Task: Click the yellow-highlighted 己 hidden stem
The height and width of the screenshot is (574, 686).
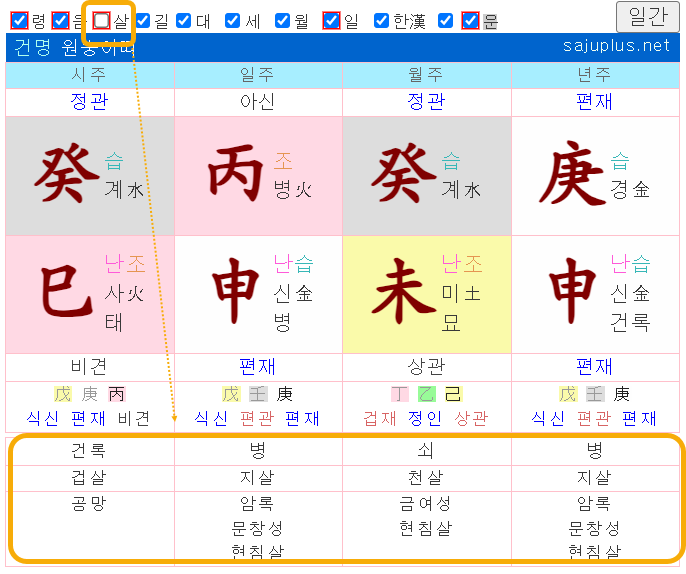Action: click(454, 395)
